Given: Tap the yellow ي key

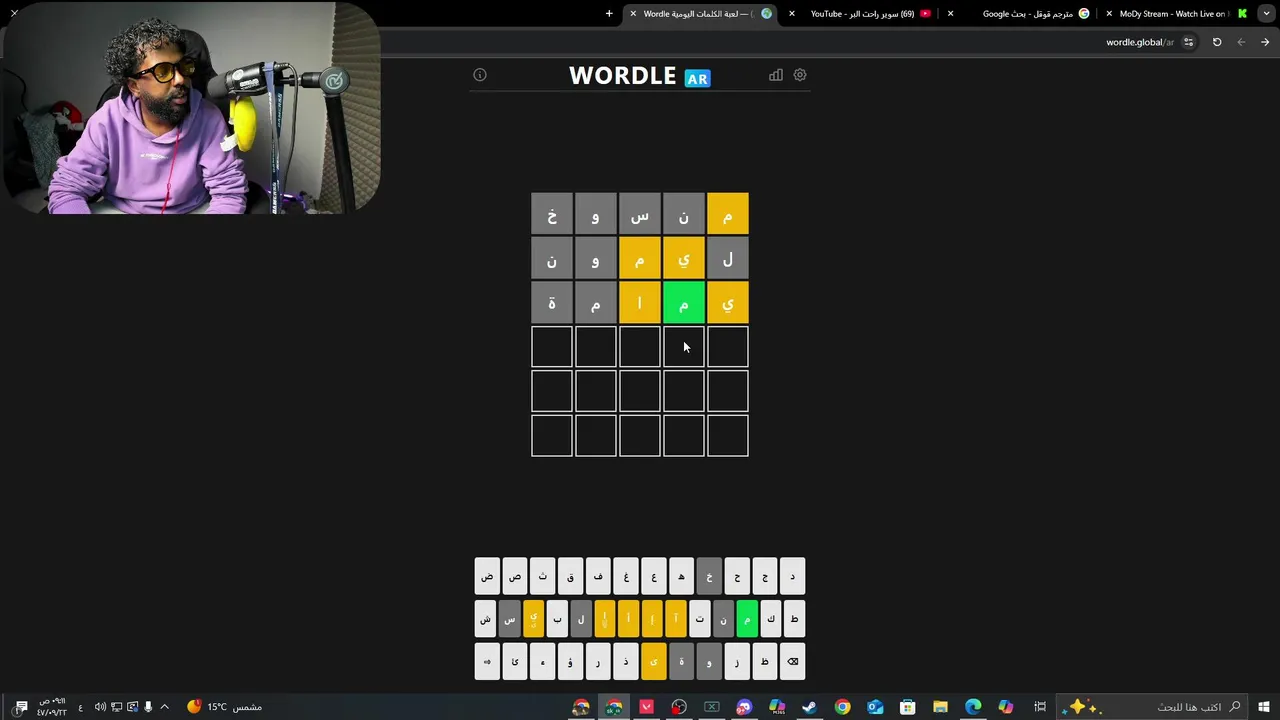Looking at the screenshot, I should tap(533, 619).
